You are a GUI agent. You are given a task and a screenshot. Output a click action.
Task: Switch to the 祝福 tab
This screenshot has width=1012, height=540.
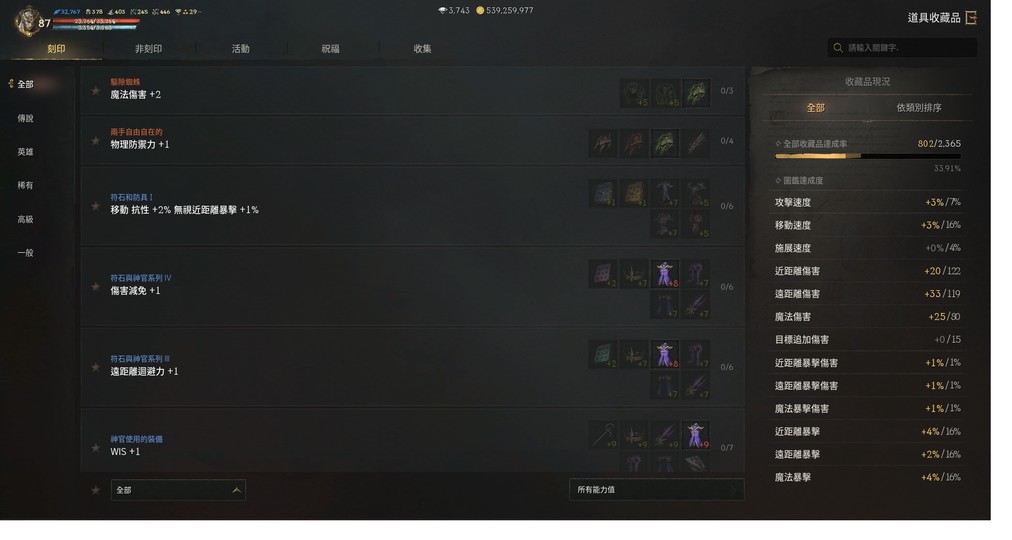point(330,49)
